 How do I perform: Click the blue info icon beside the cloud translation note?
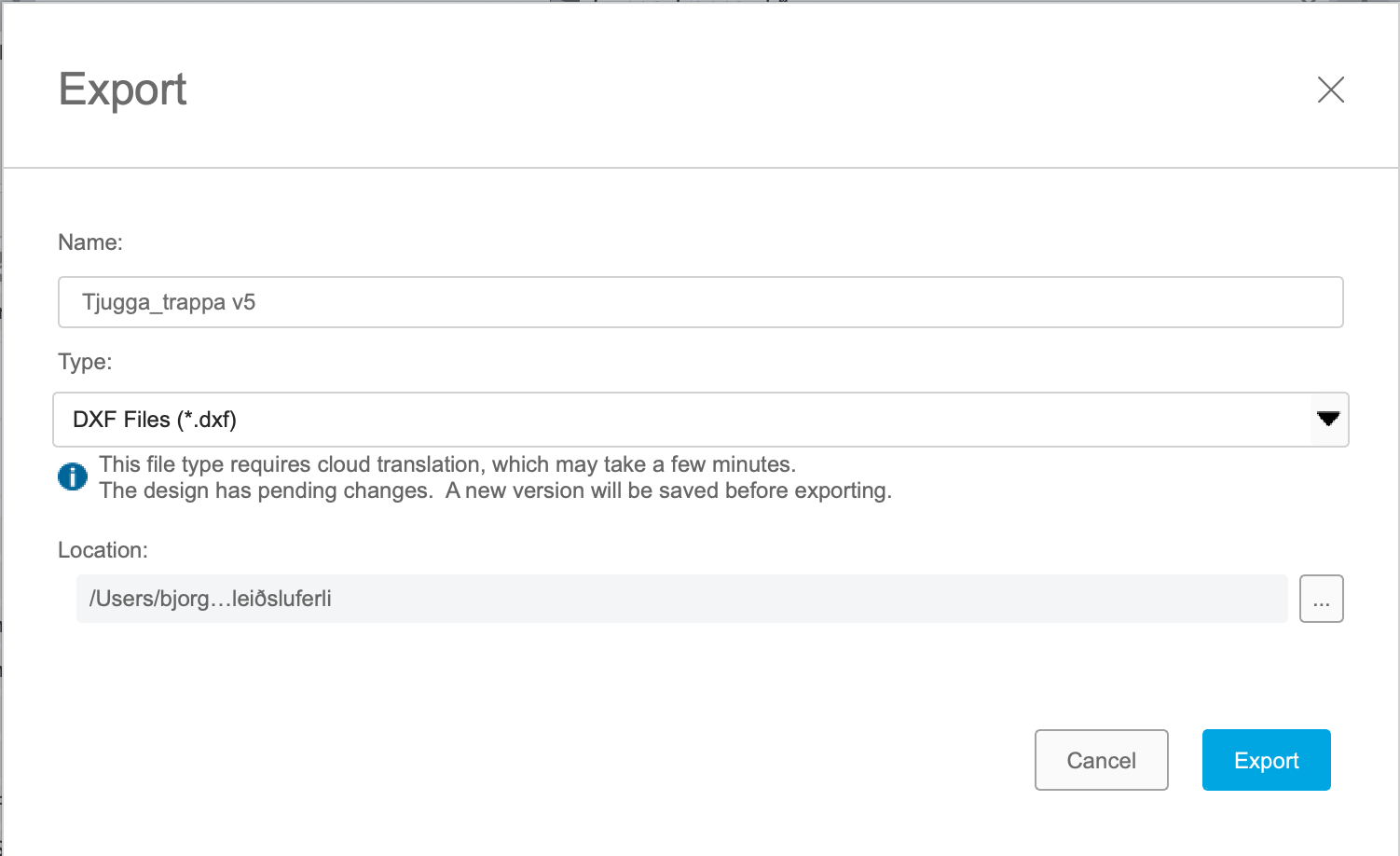coord(73,476)
